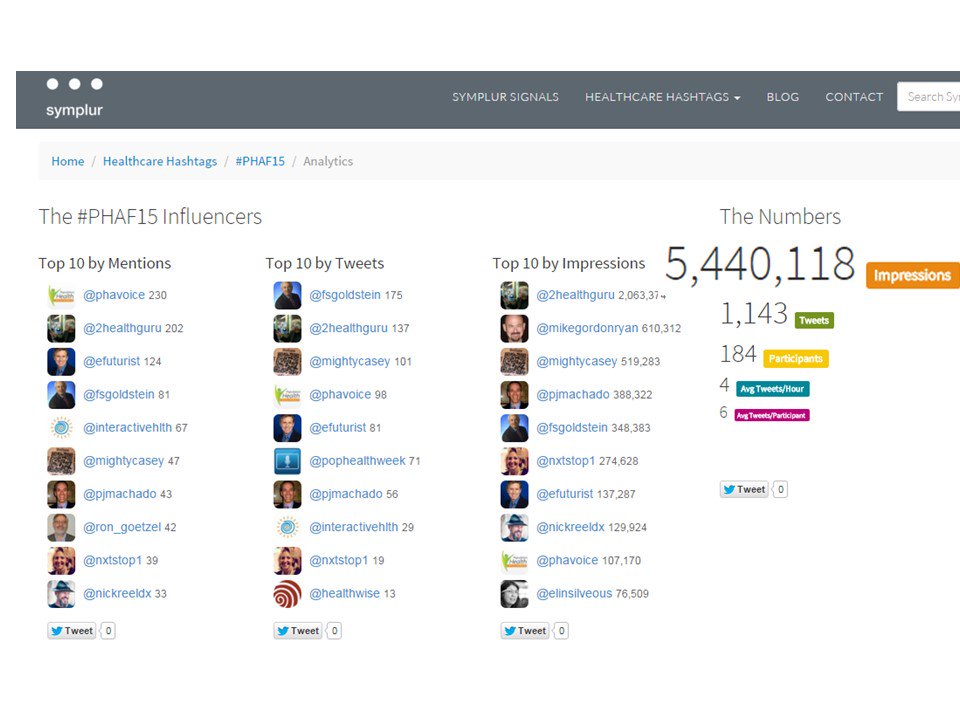
Task: Tweet the Top 10 by Mentions list
Action: (x=72, y=631)
